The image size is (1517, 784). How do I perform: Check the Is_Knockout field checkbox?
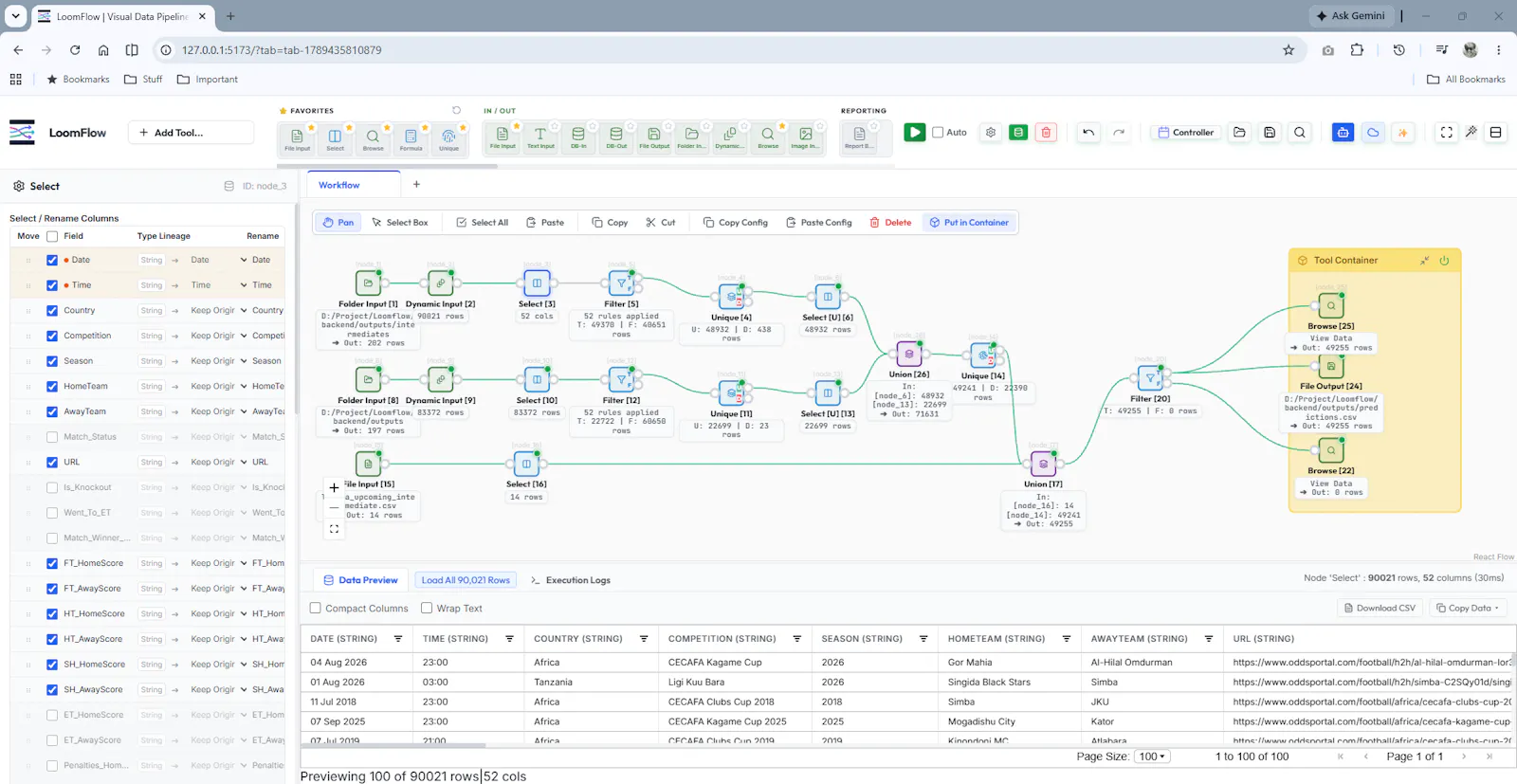click(x=52, y=487)
